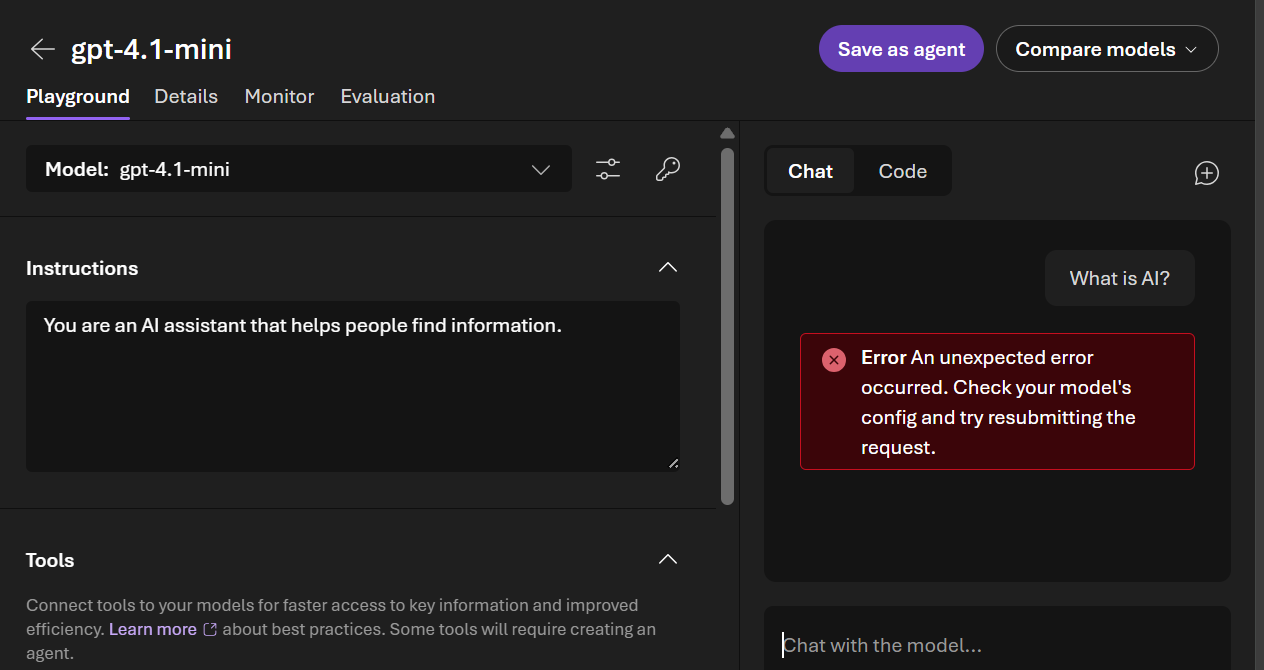Go back using the left arrow icon
The height and width of the screenshot is (670, 1264).
pos(42,49)
